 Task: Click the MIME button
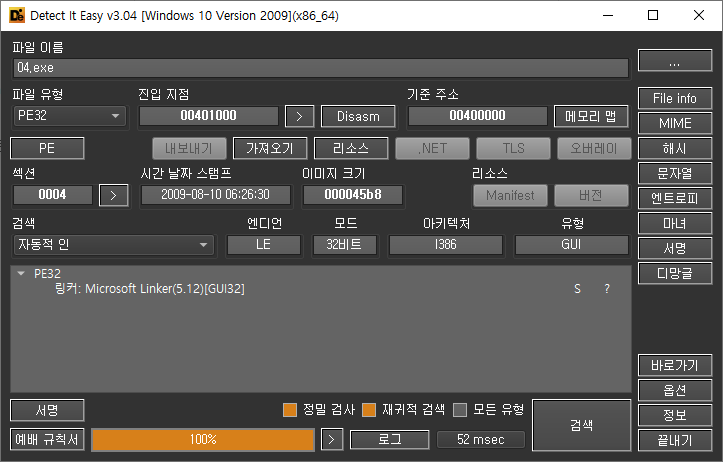point(675,123)
